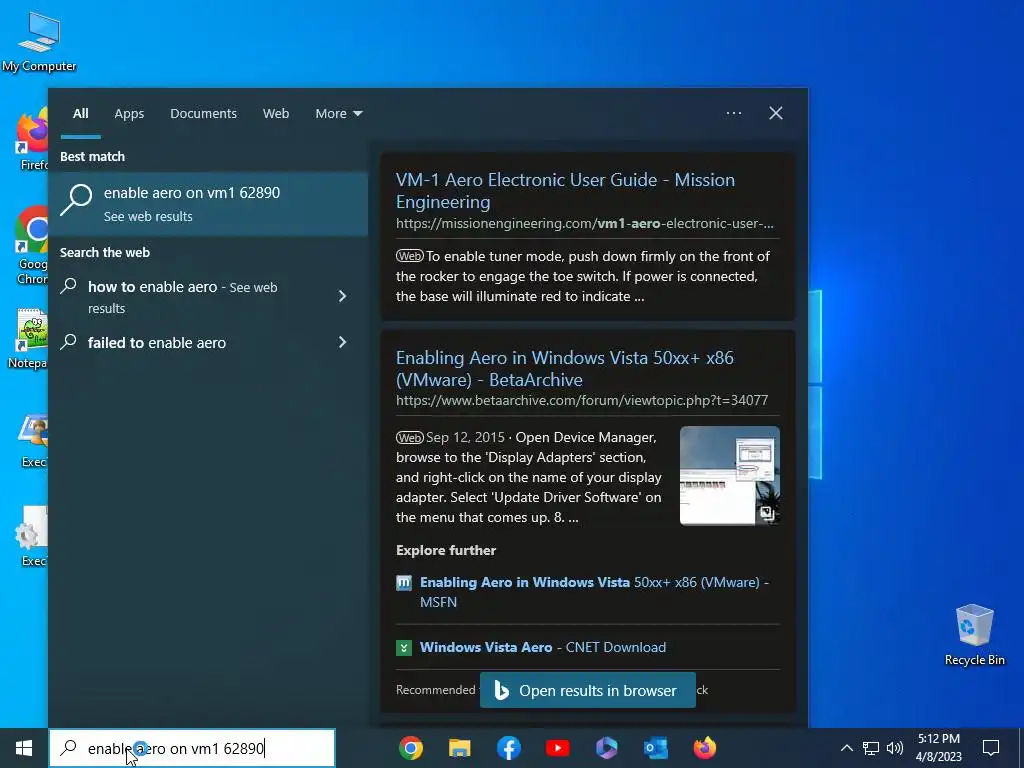Expand arrow for 'how to enable aero'

pyautogui.click(x=342, y=296)
